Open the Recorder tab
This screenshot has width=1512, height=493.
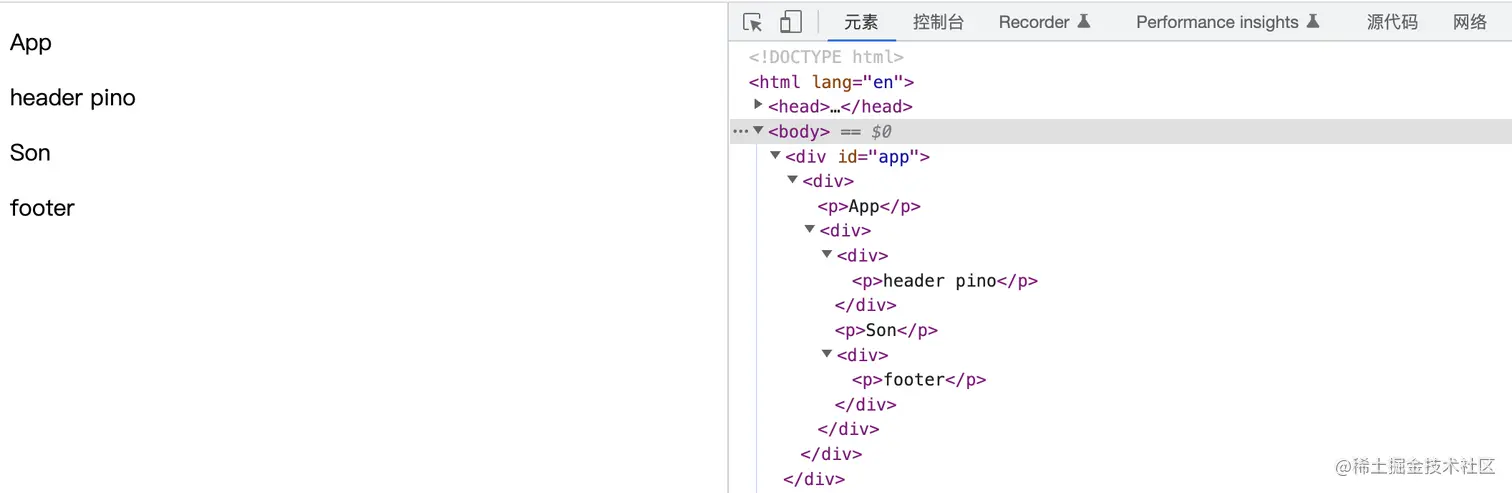pyautogui.click(x=1034, y=22)
